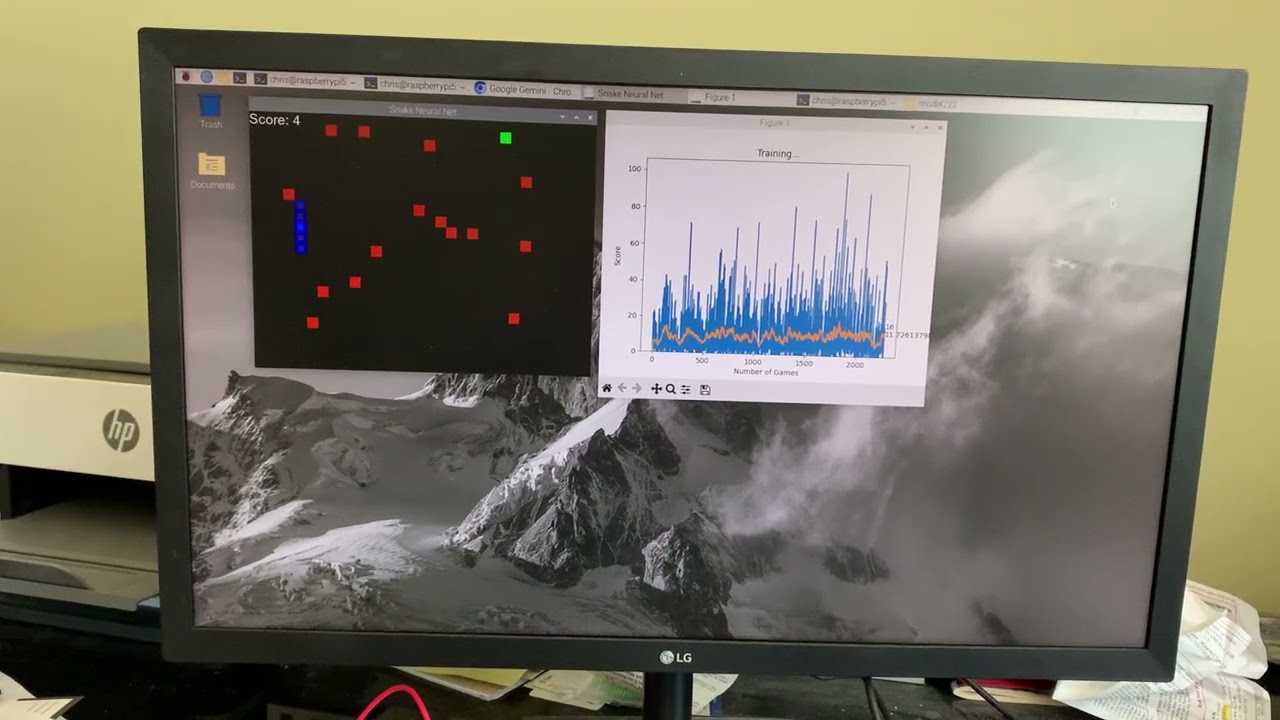
Task: Open Configure subplots sliders icon
Action: pos(685,389)
